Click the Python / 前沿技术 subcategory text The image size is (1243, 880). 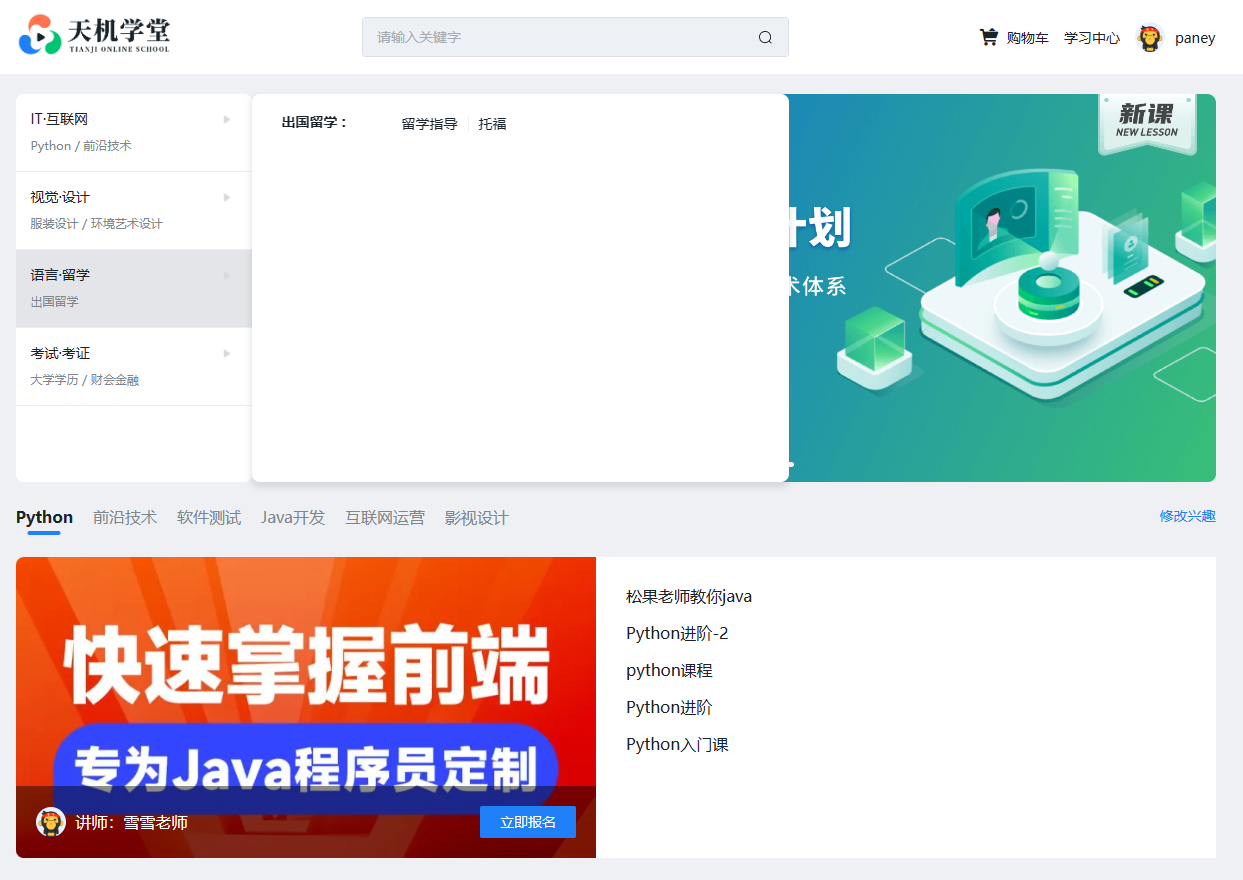(x=81, y=146)
